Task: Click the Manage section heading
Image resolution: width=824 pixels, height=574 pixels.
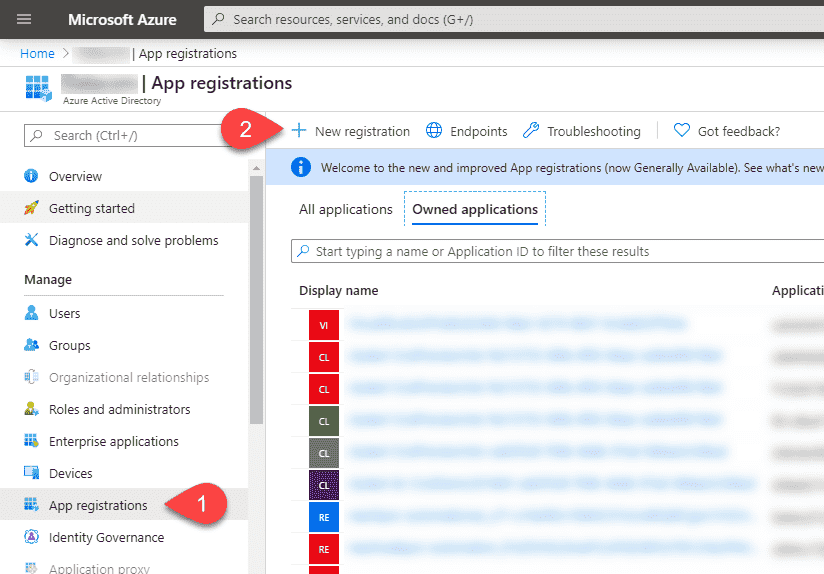Action: (x=48, y=280)
